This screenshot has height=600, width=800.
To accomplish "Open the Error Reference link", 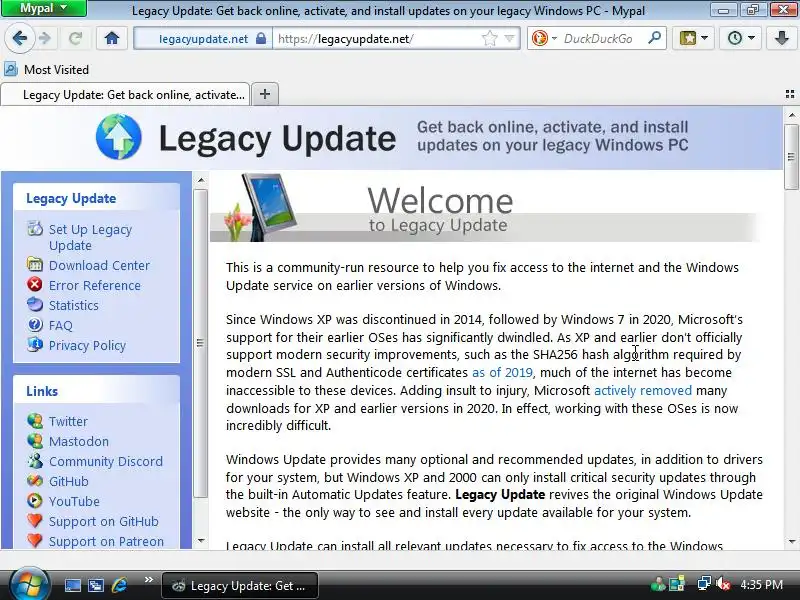I will (94, 285).
